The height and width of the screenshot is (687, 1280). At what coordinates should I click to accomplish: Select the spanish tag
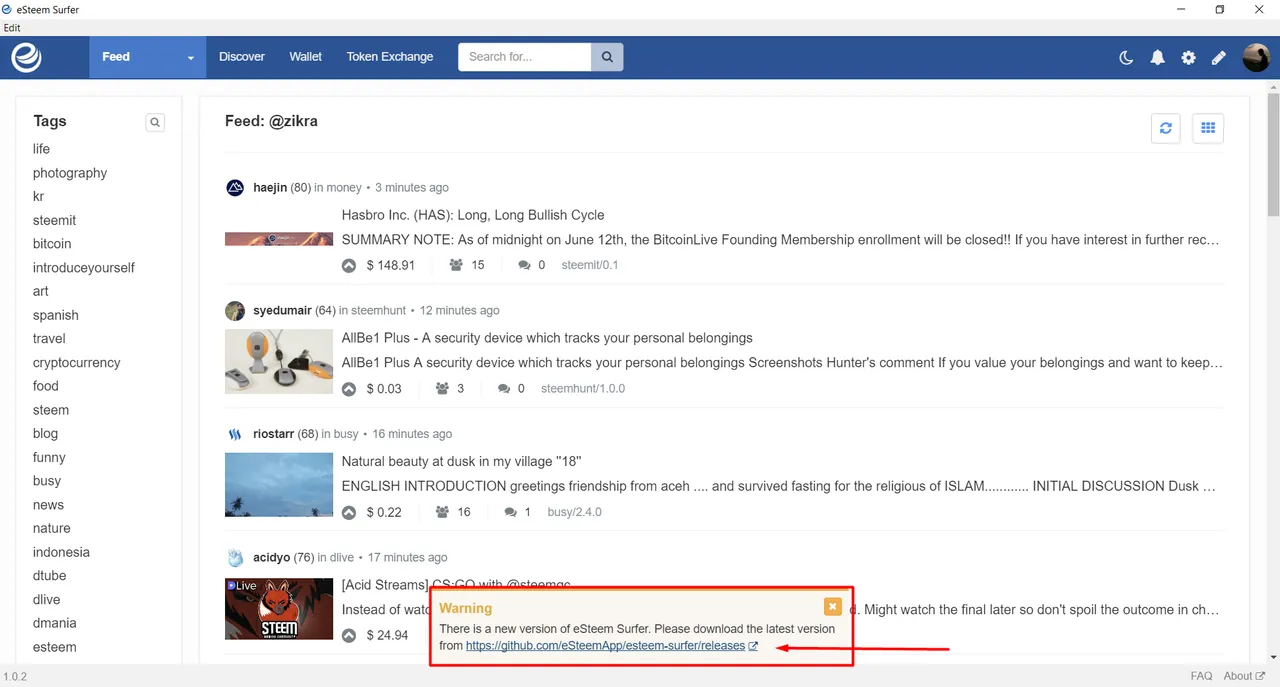click(x=55, y=315)
